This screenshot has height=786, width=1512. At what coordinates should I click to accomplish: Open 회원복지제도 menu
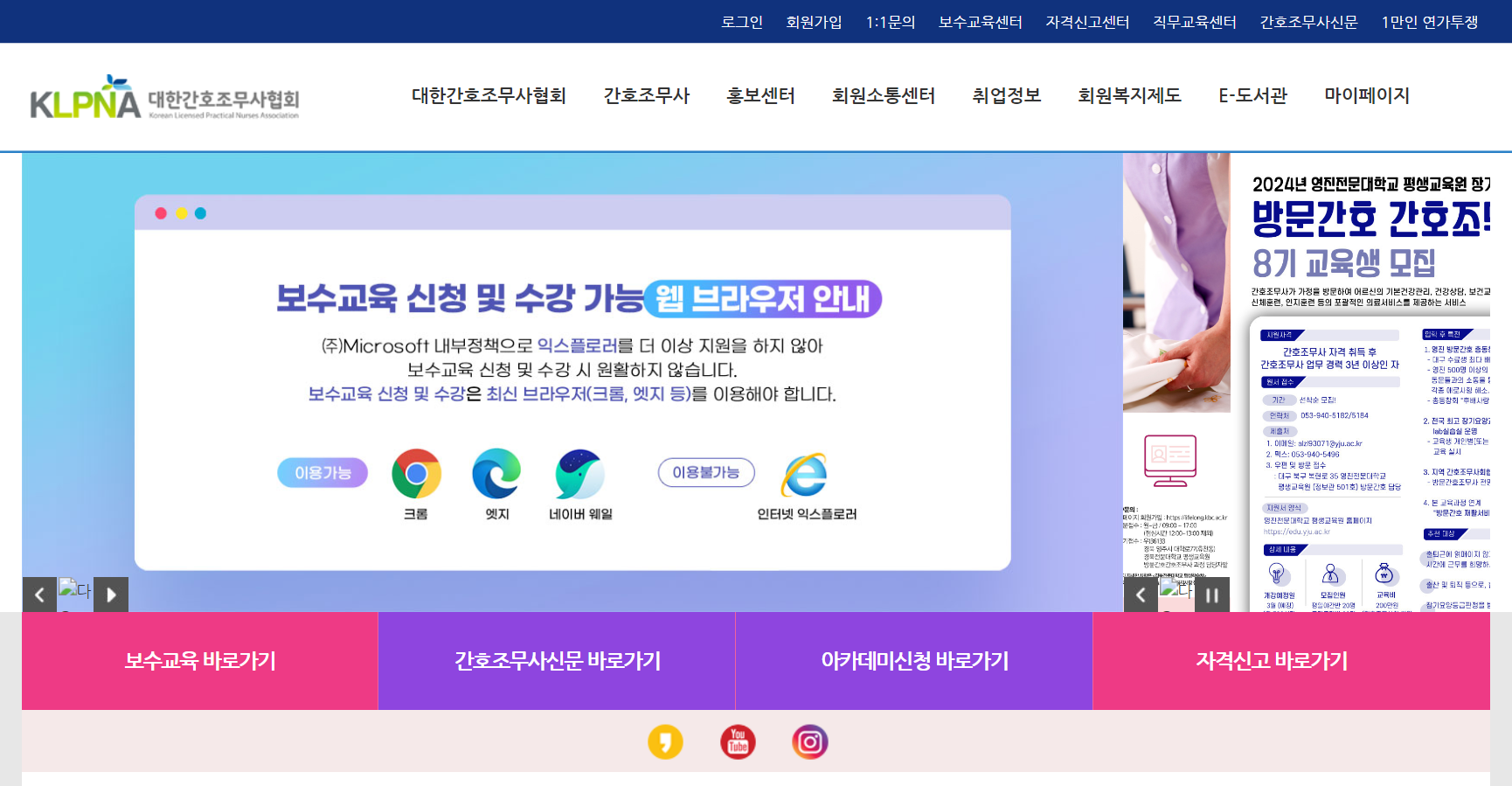coord(1129,95)
